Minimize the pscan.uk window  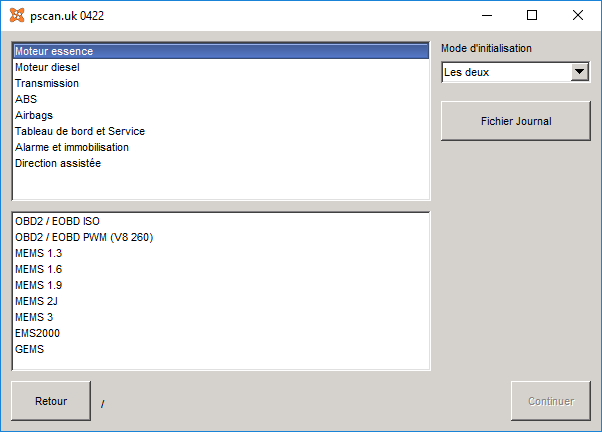[x=487, y=15]
